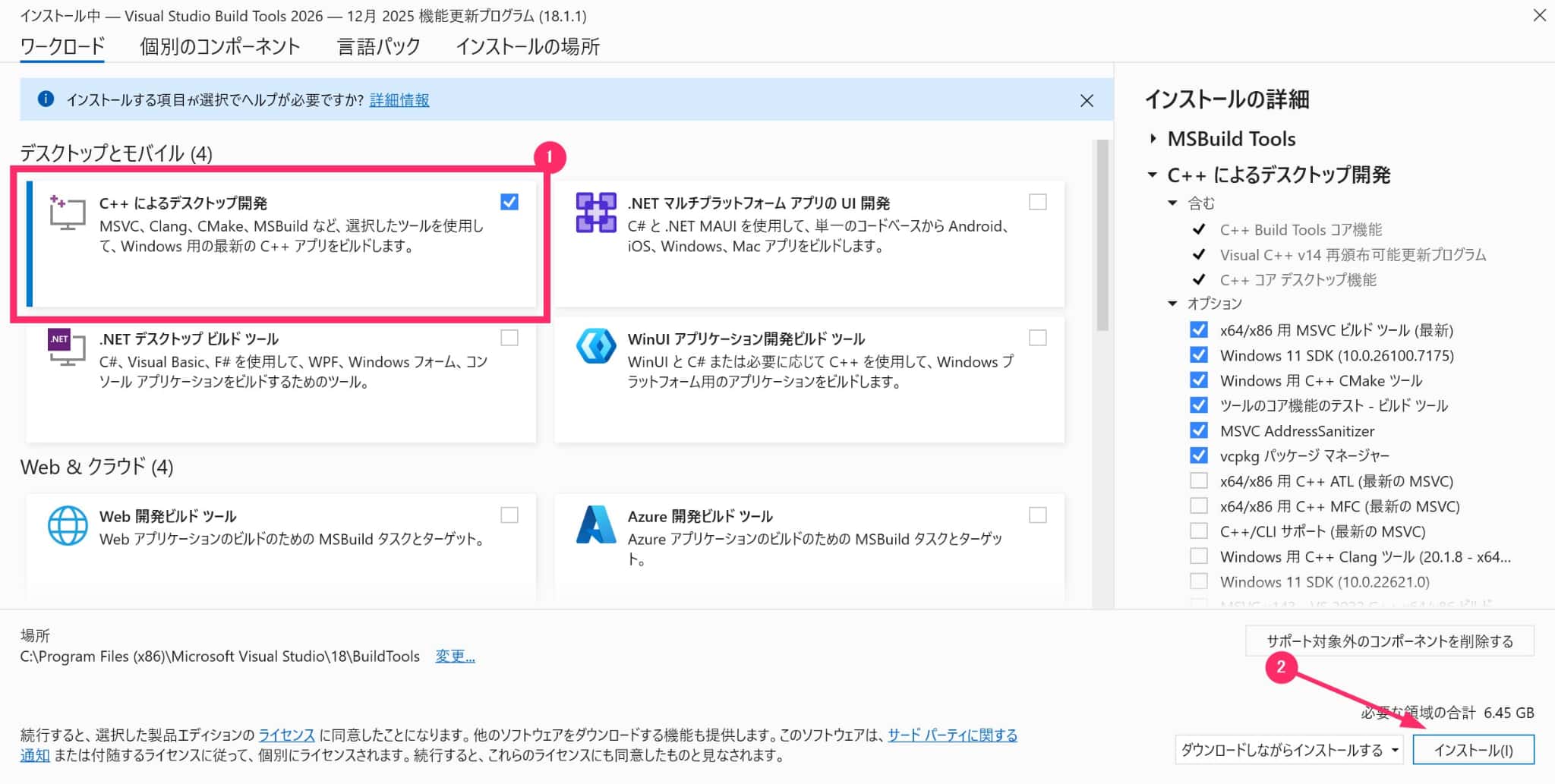The height and width of the screenshot is (784, 1555).
Task: Expand the MSBuild Tools details node
Action: [x=1153, y=138]
